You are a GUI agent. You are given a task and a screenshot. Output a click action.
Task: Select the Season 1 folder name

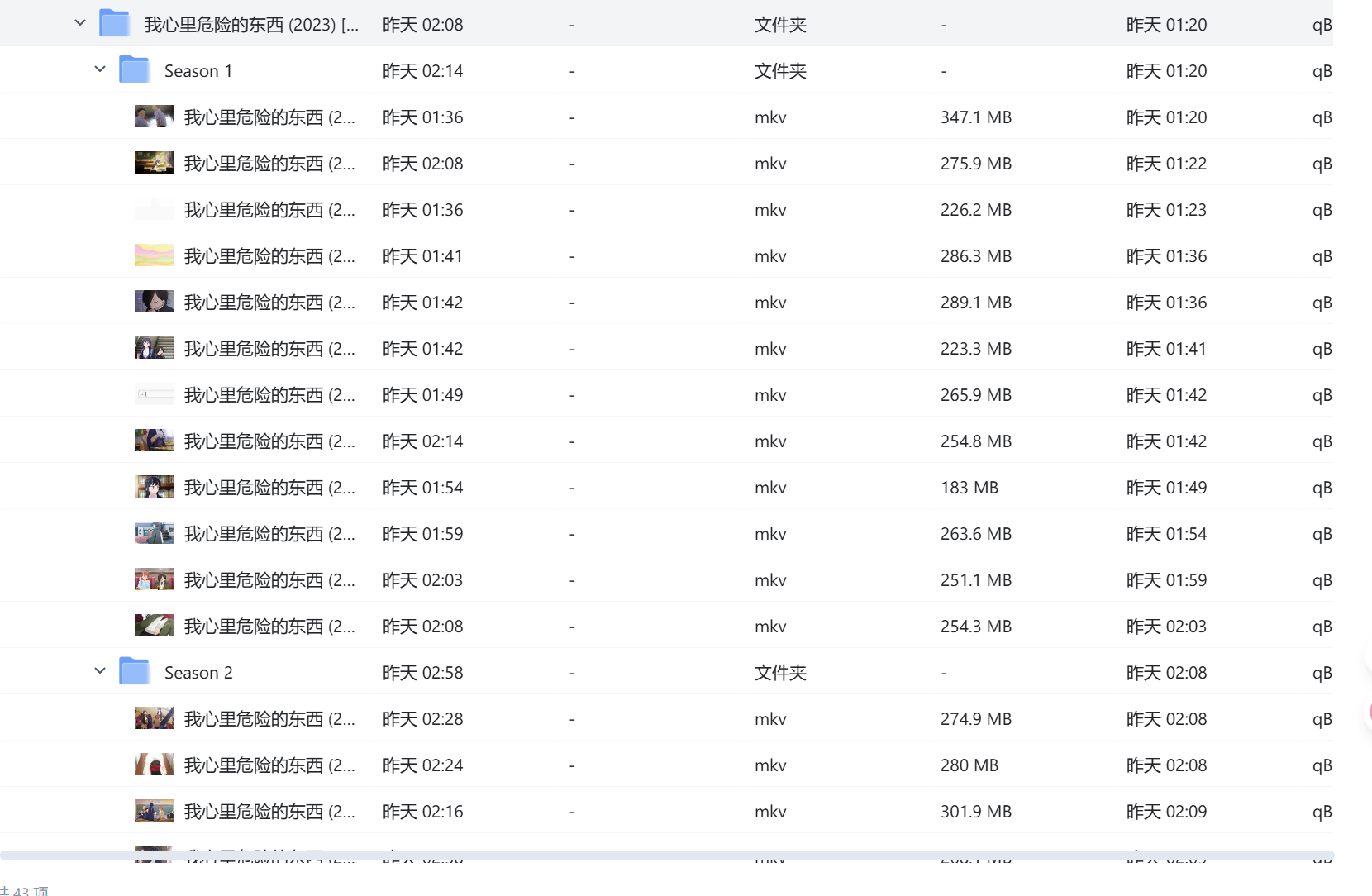(x=198, y=71)
